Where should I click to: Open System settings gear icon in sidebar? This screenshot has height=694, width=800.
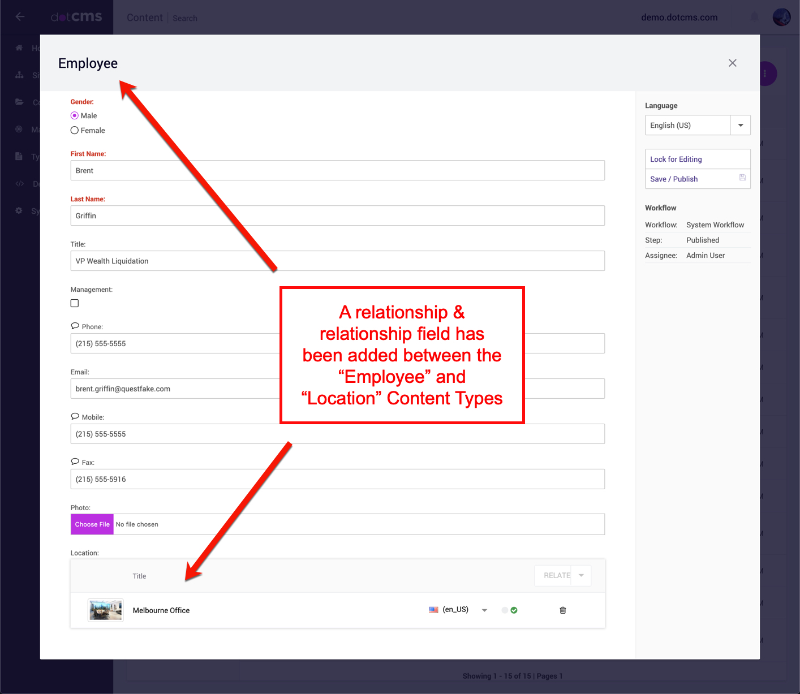tap(18, 210)
